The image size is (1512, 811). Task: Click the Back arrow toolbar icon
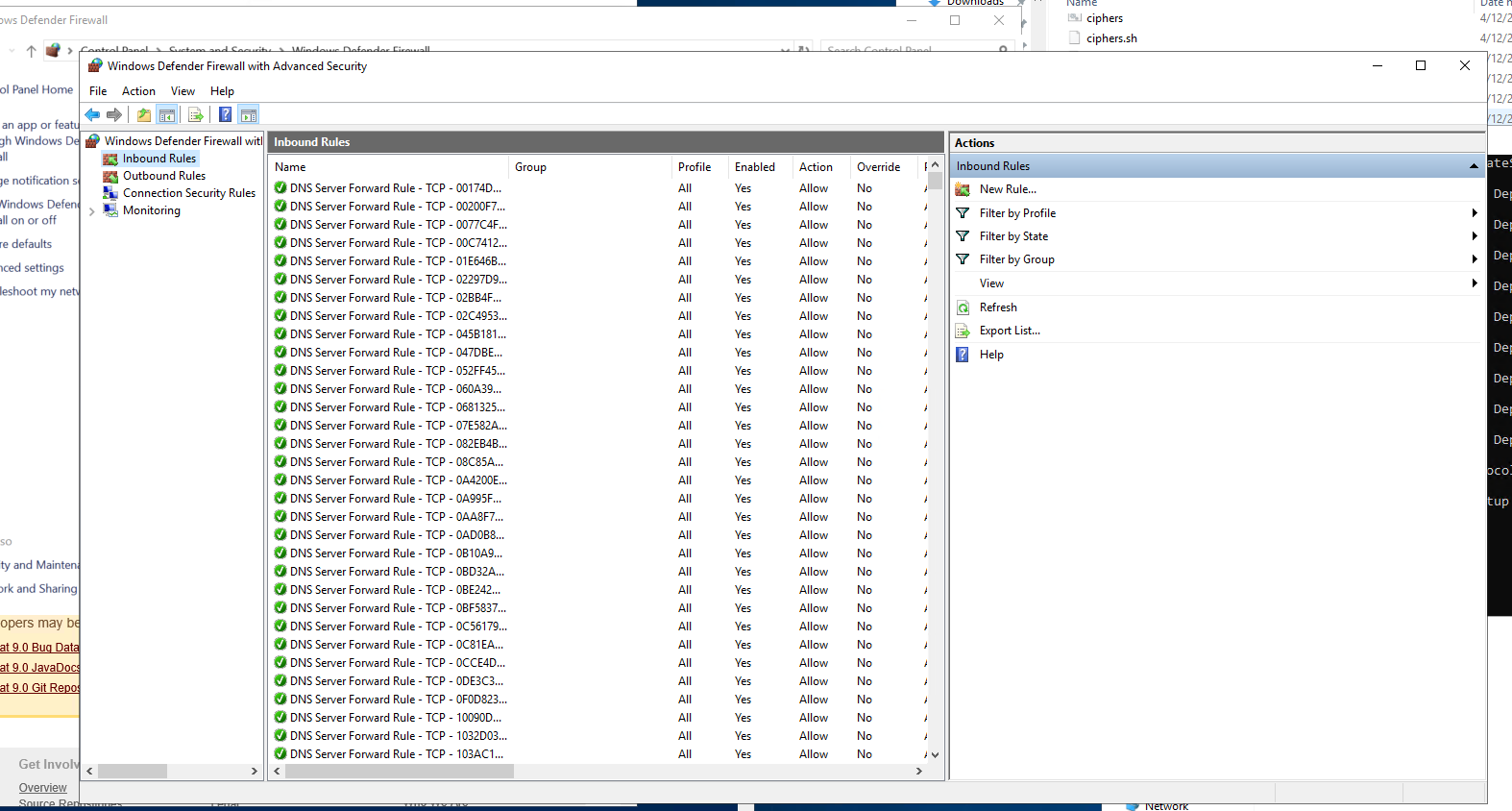[92, 115]
